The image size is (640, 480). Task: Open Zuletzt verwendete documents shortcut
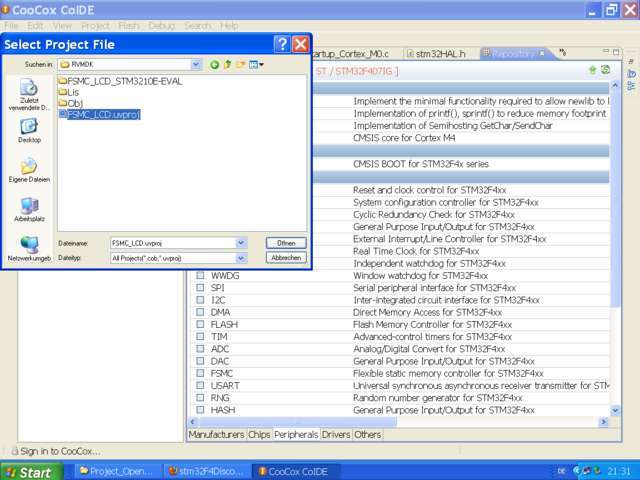[29, 95]
